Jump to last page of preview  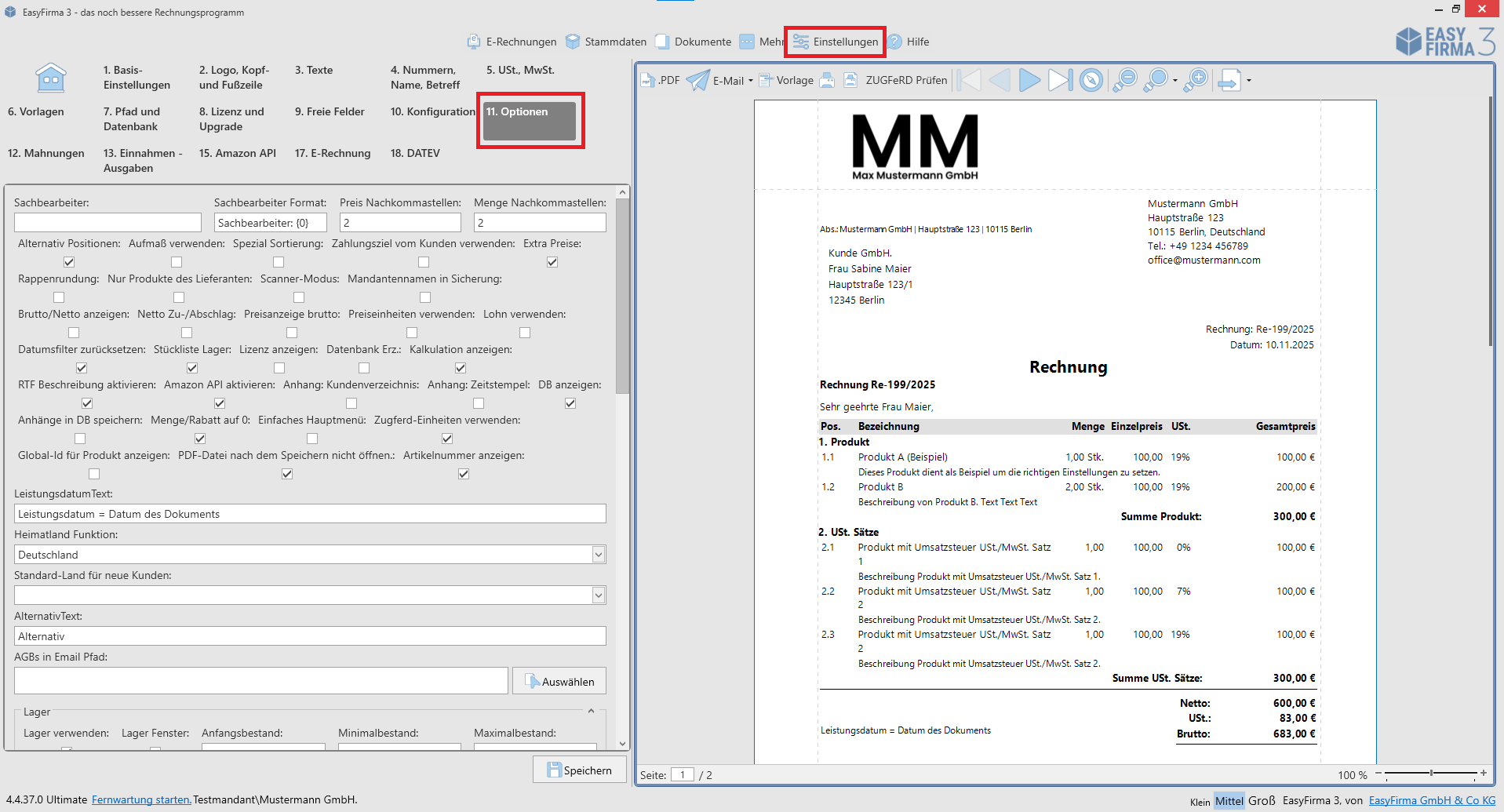pos(1060,80)
